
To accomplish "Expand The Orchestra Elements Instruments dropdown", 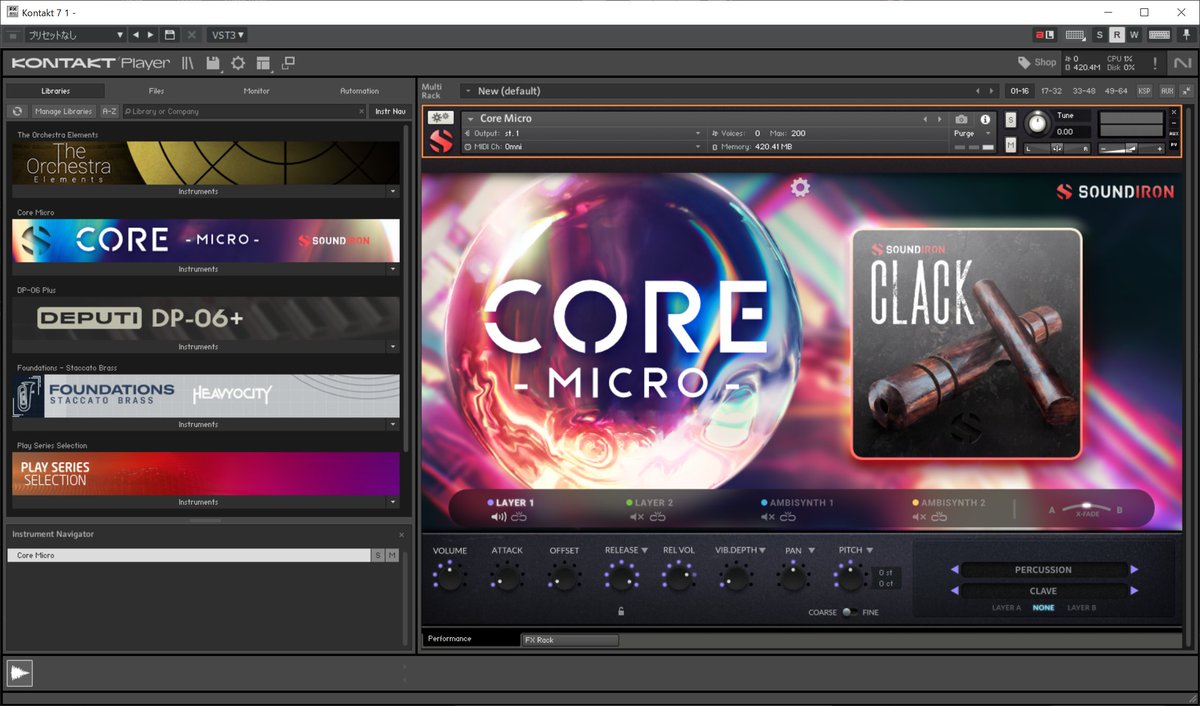I will tap(392, 191).
